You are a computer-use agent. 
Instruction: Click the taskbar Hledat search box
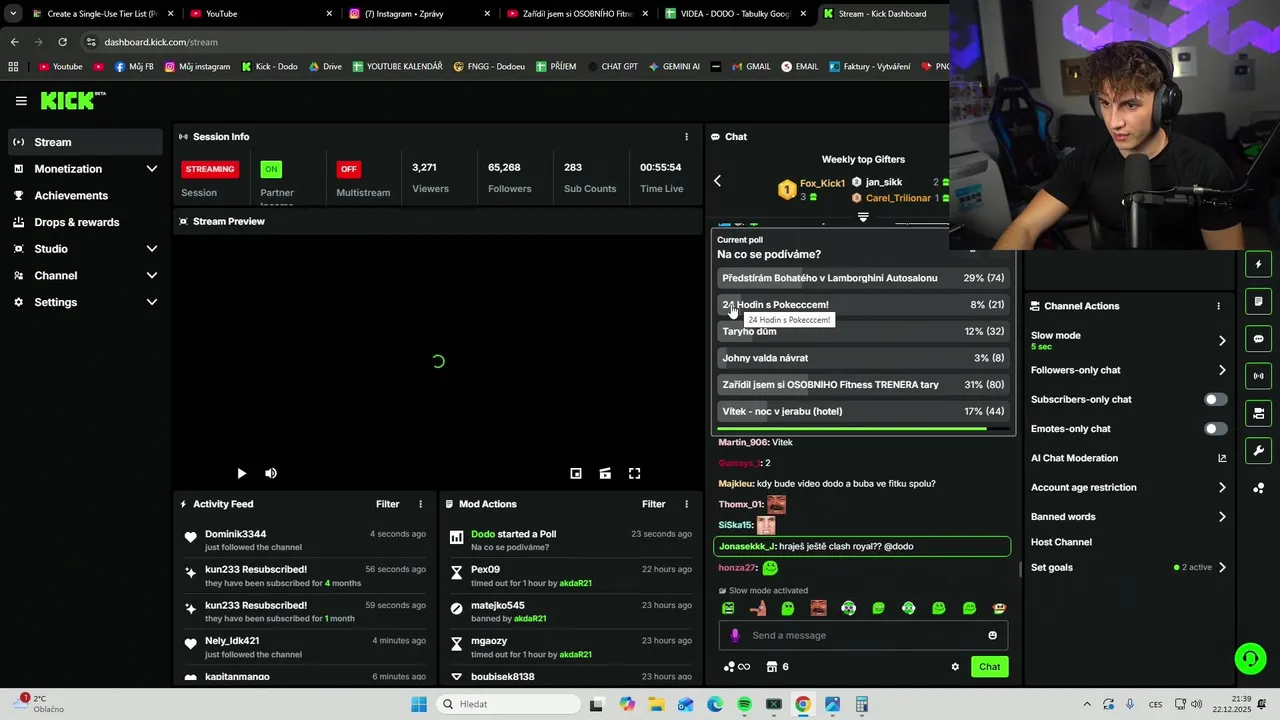(x=508, y=705)
